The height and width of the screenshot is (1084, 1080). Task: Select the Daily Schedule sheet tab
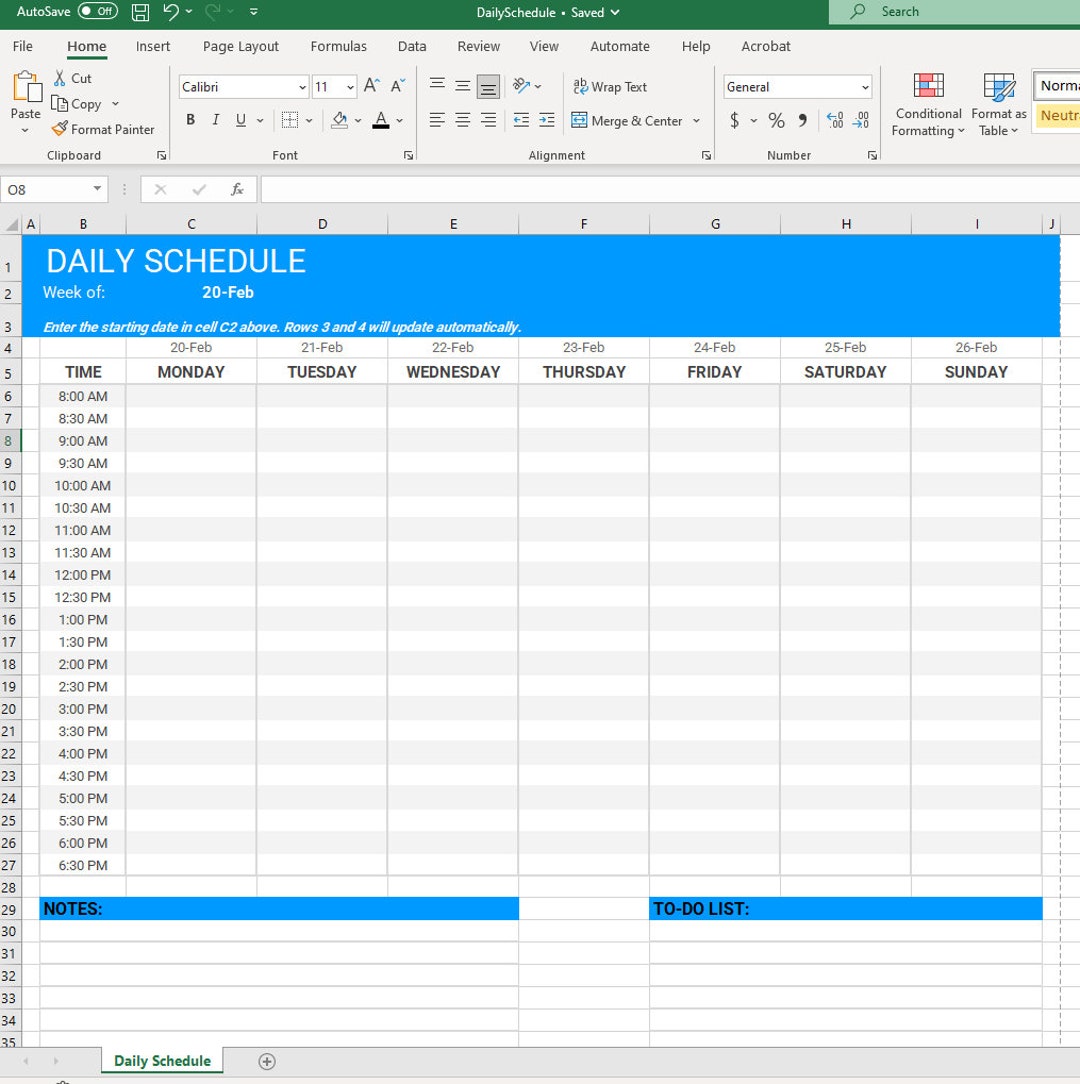click(x=161, y=1061)
